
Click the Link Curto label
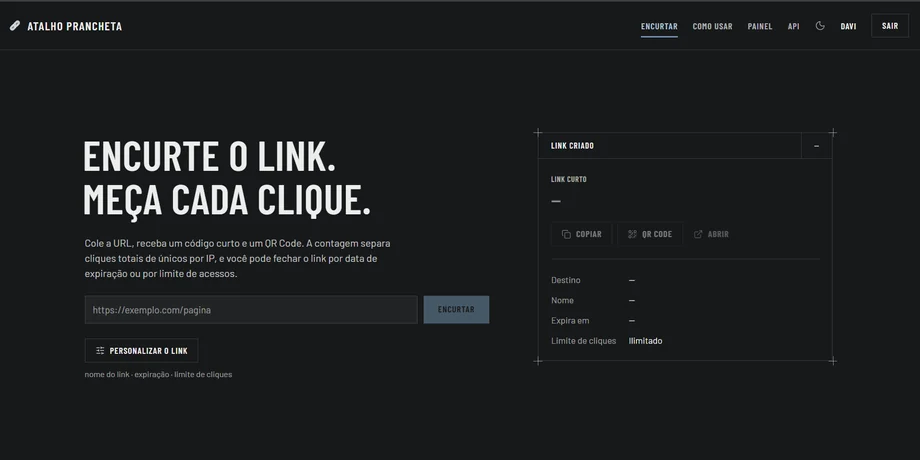click(x=569, y=179)
